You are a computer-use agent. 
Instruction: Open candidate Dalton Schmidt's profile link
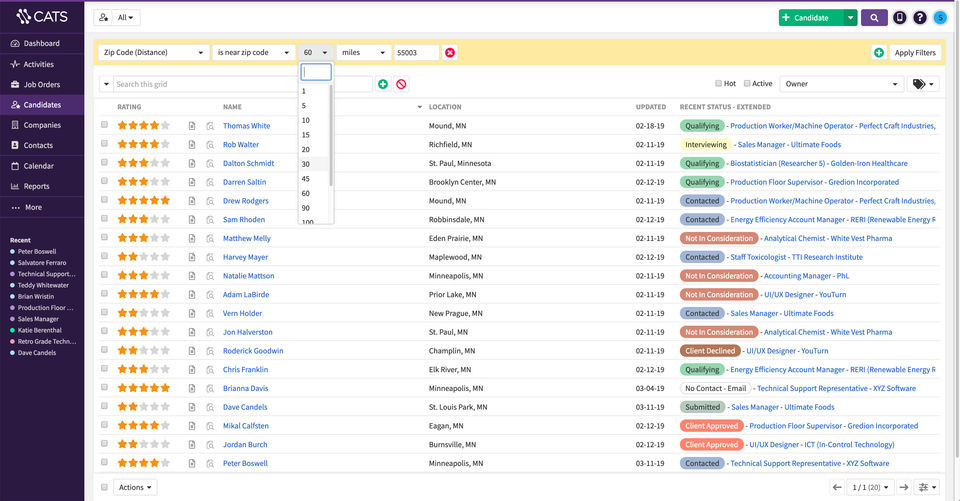tap(248, 163)
